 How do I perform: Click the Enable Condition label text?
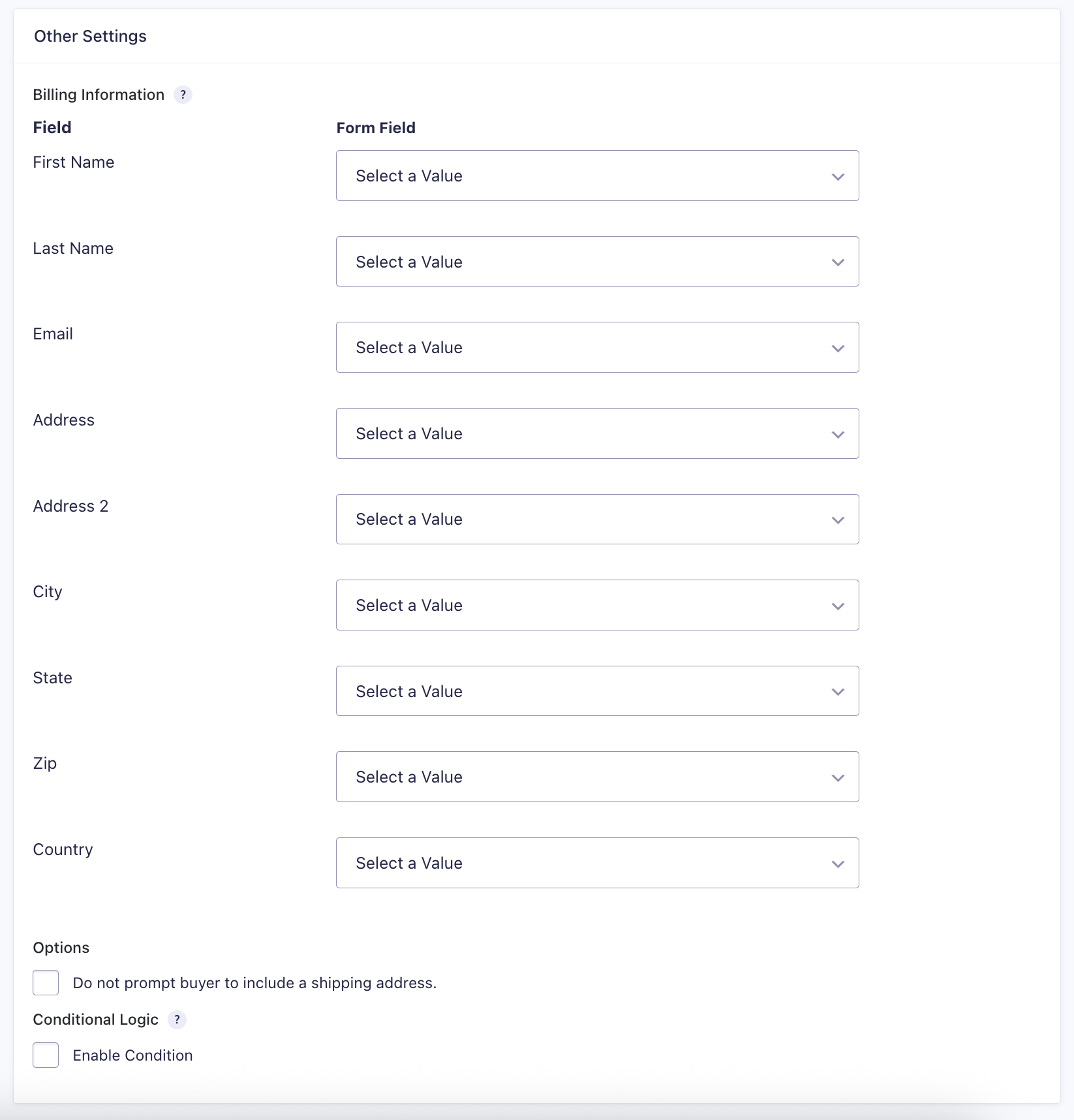pos(132,1055)
